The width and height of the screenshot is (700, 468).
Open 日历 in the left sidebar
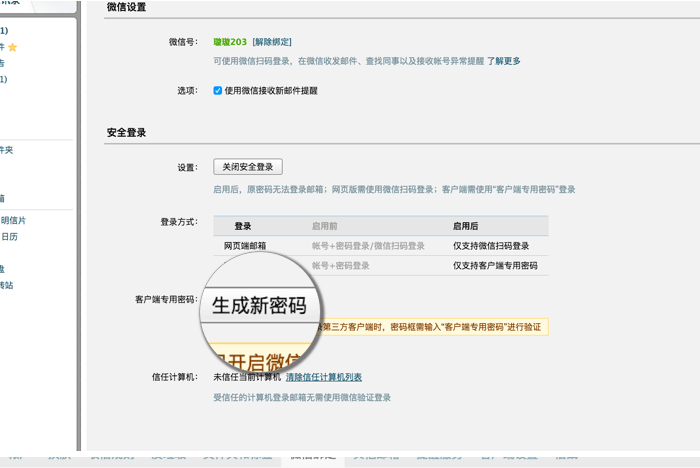coord(9,237)
